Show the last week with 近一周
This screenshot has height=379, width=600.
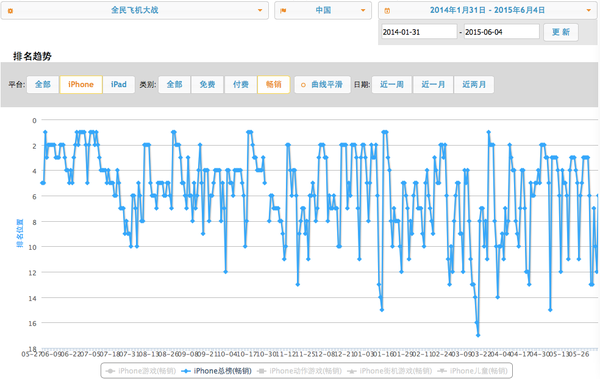(392, 84)
